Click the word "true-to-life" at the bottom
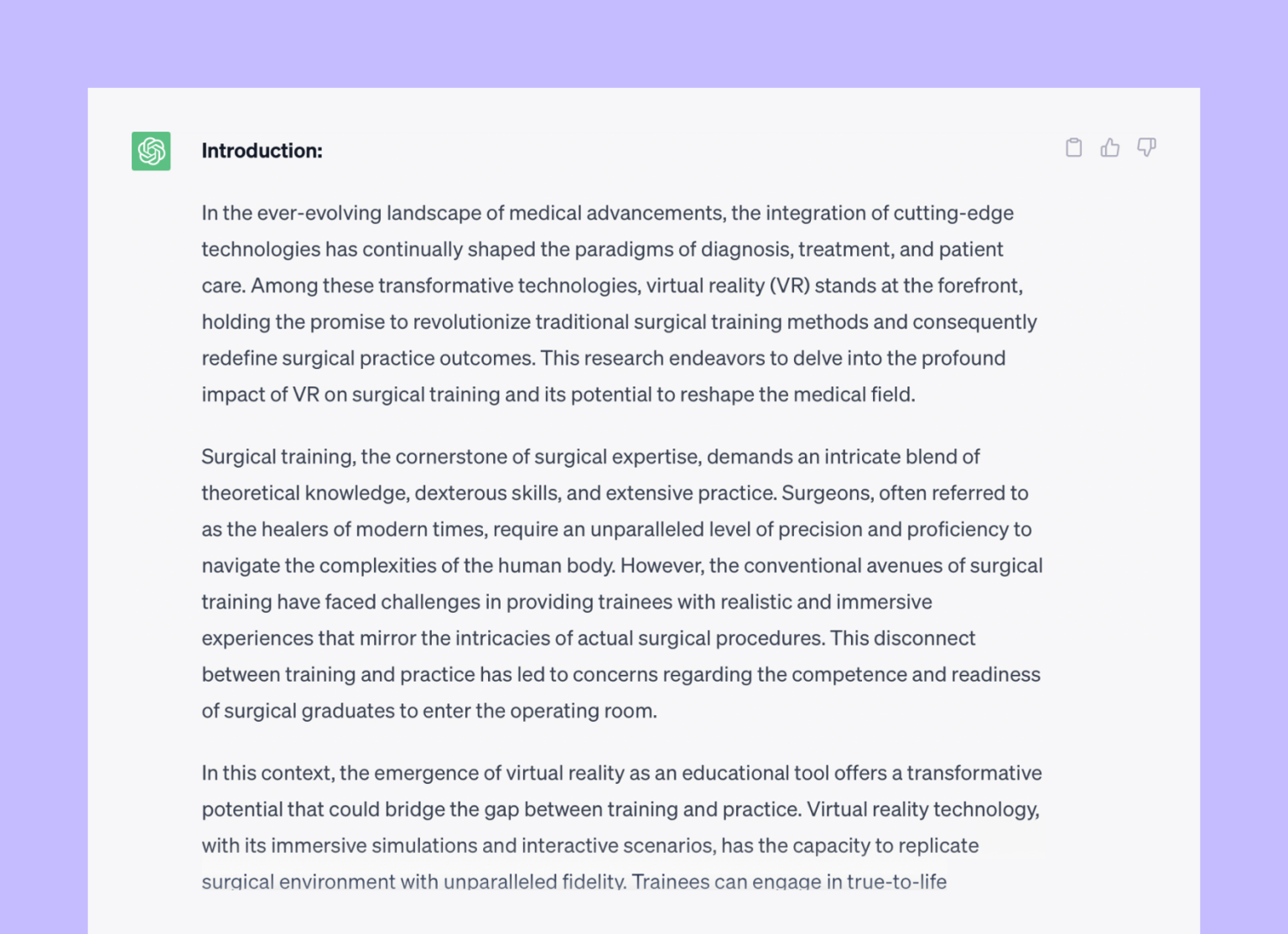Screen dimensions: 1288x934 pyautogui.click(x=896, y=881)
